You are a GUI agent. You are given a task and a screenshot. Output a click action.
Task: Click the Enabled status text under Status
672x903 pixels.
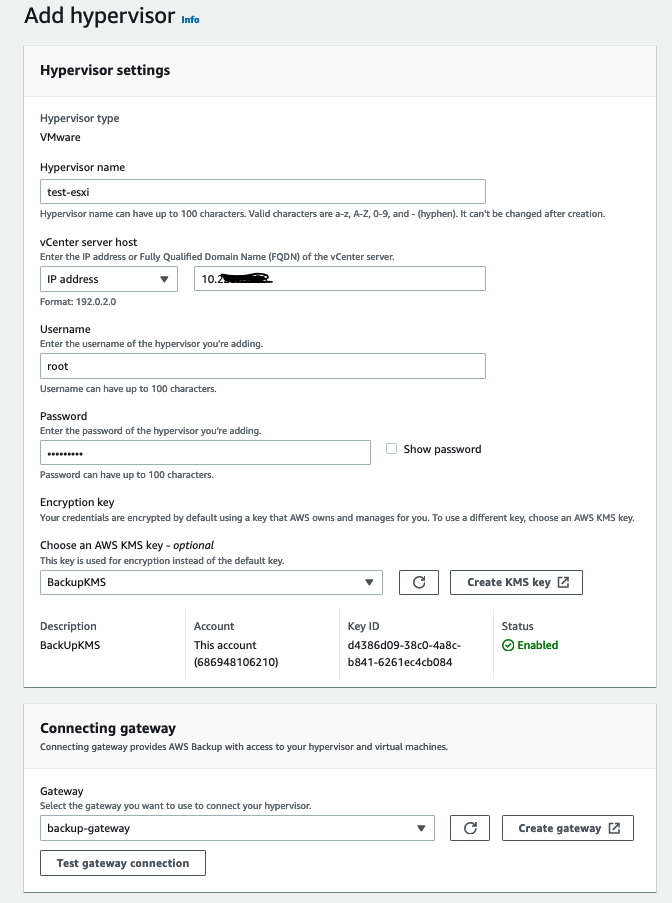pyautogui.click(x=539, y=645)
